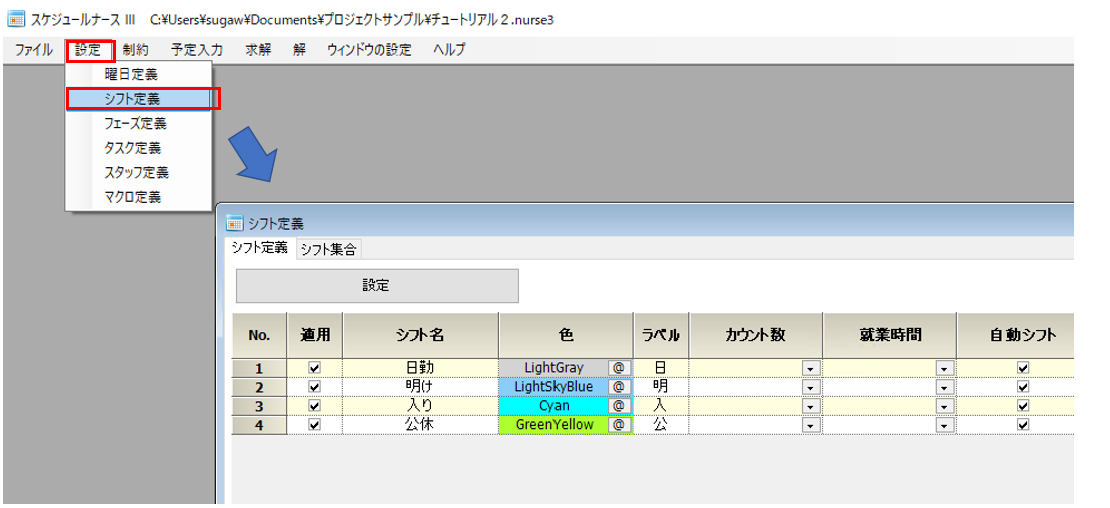The height and width of the screenshot is (508, 1110).
Task: Select the 日勤 shift name cell
Action: [x=420, y=368]
